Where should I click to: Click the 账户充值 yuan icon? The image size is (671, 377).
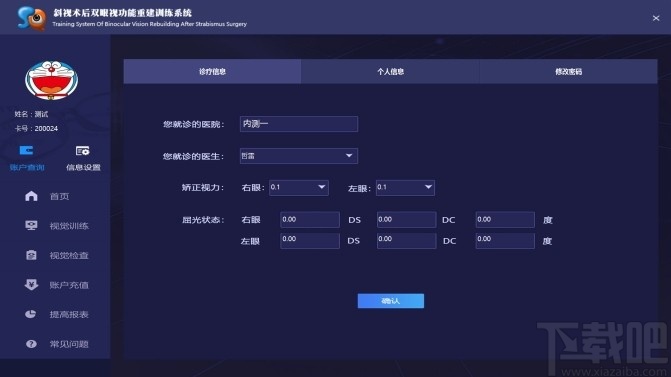[x=31, y=285]
